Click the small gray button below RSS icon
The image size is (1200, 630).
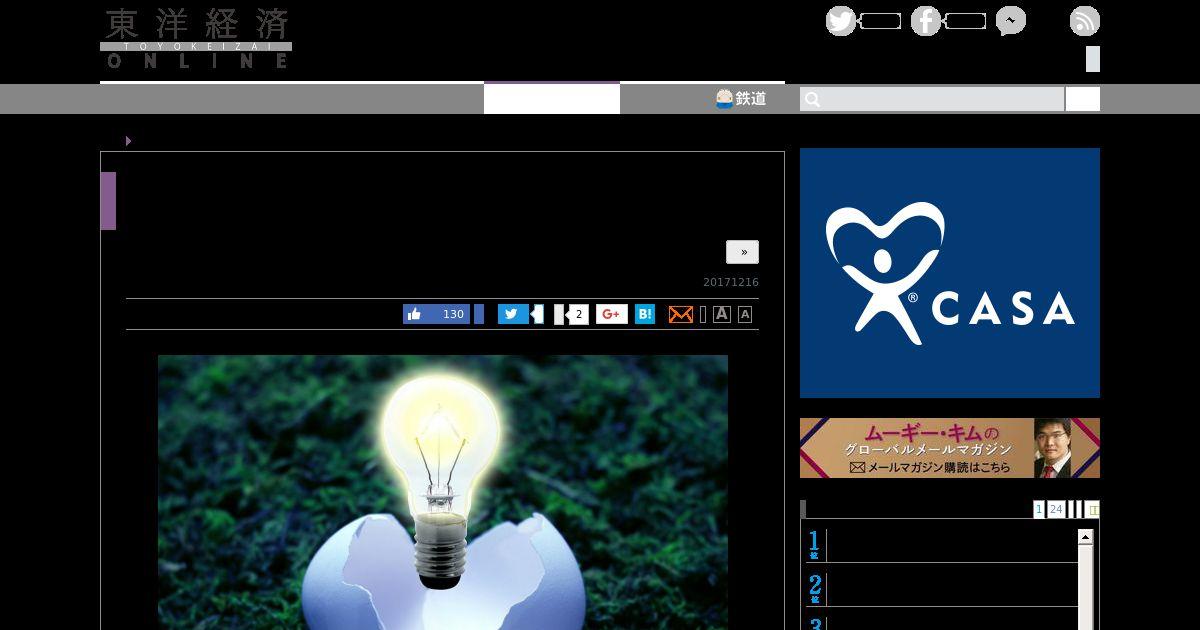1093,59
